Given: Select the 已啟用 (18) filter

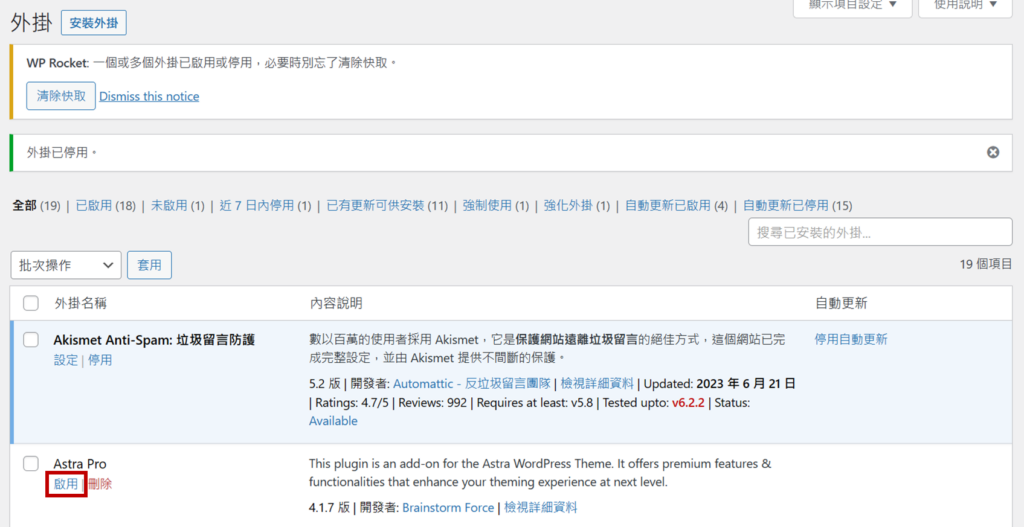Looking at the screenshot, I should pyautogui.click(x=106, y=206).
